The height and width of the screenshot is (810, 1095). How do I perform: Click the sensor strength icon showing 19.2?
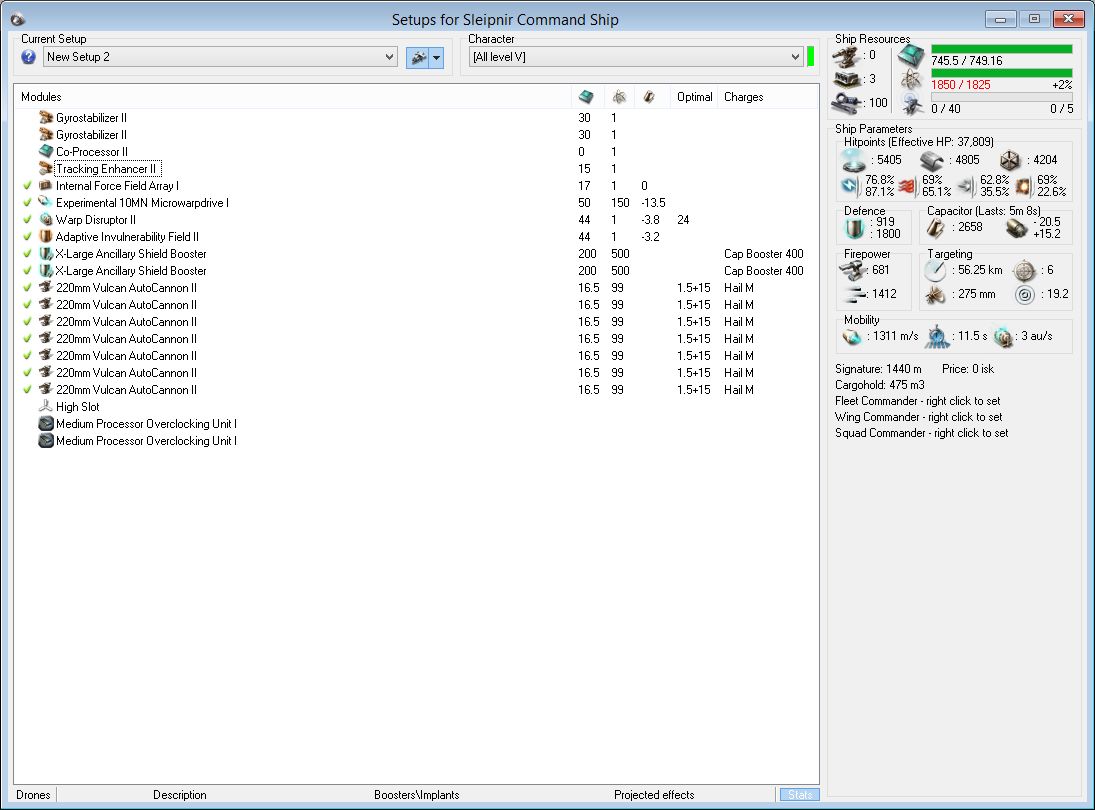tap(1024, 295)
